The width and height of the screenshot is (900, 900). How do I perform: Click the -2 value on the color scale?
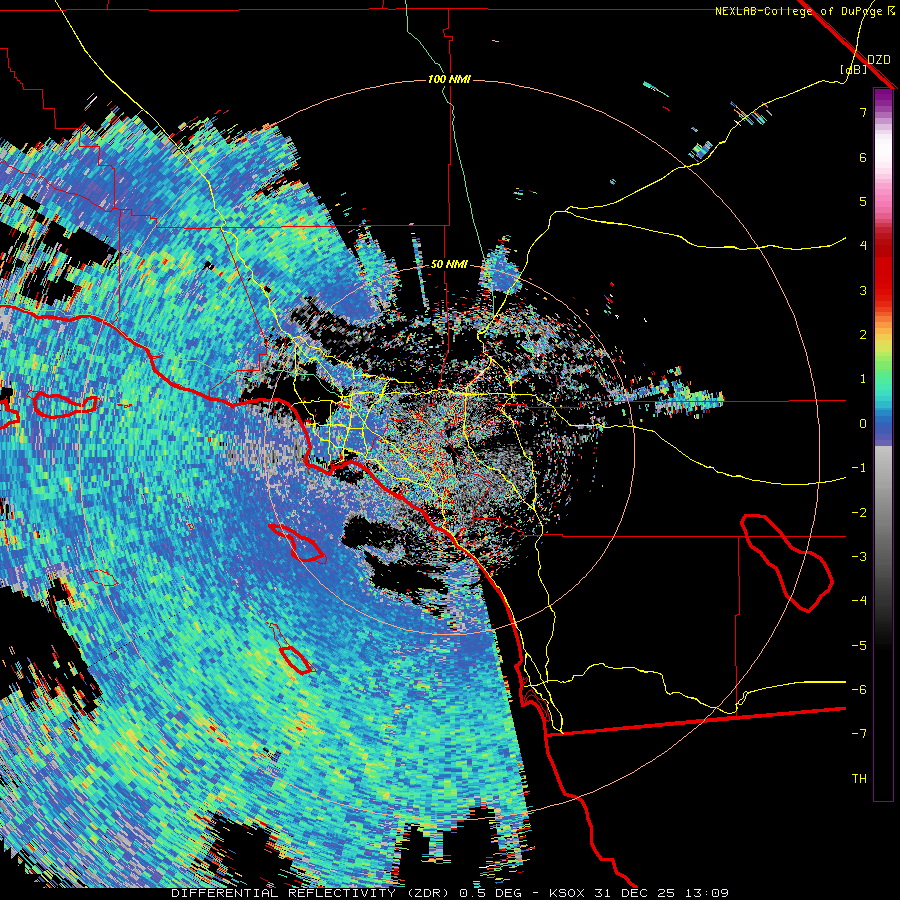tap(859, 512)
